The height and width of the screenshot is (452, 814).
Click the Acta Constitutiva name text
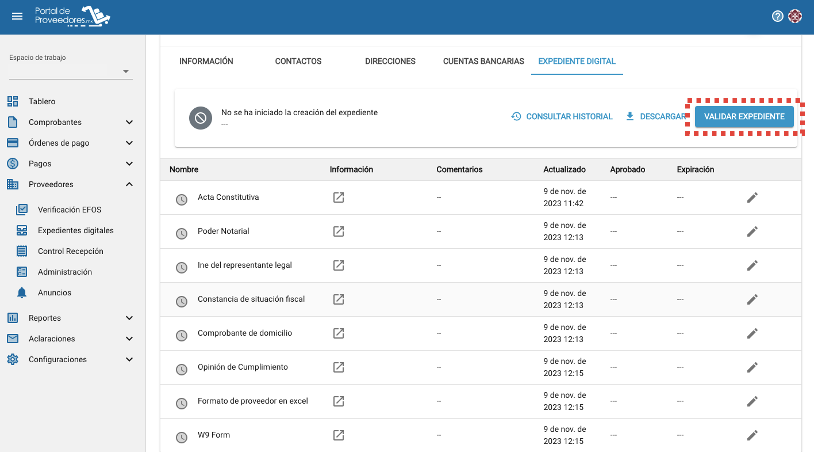pos(228,197)
